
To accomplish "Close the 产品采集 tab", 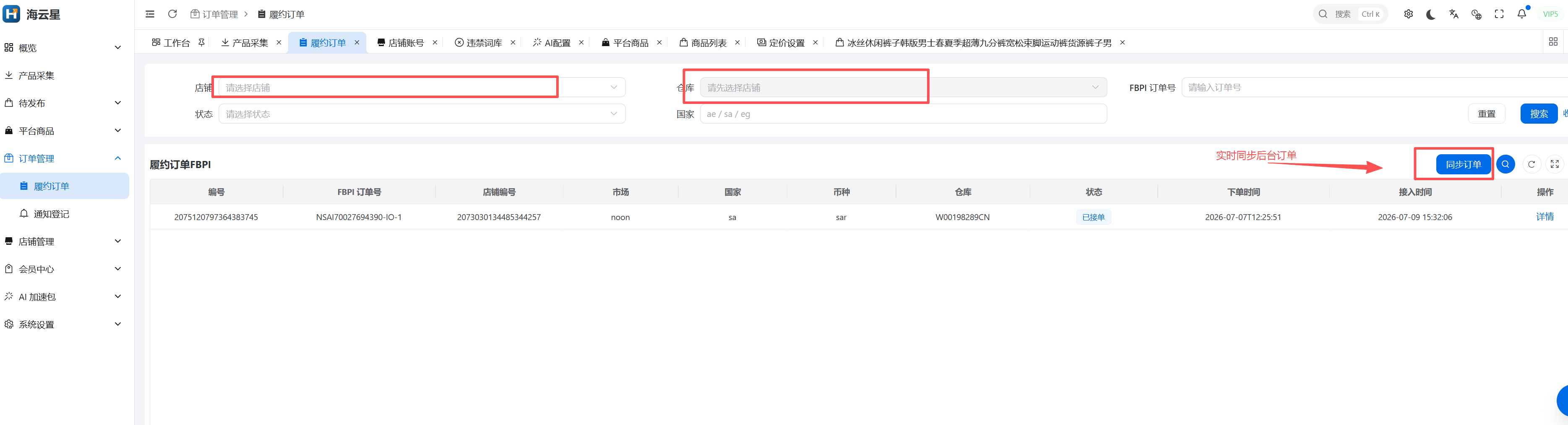I will point(279,43).
